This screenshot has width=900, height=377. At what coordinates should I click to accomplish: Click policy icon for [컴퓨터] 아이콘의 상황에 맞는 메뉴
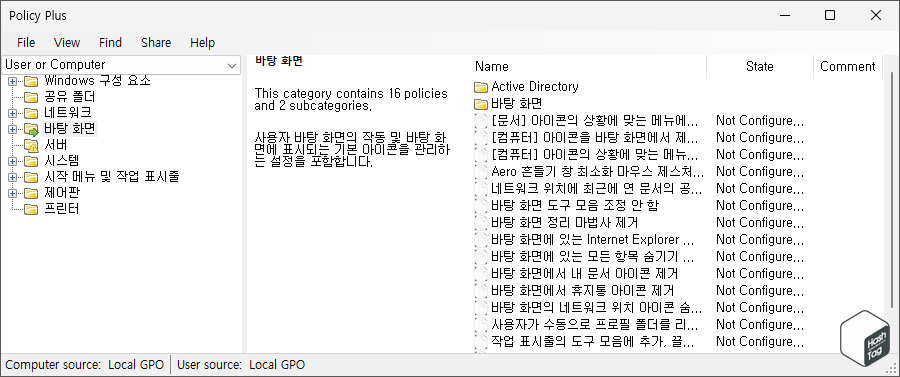coord(481,155)
